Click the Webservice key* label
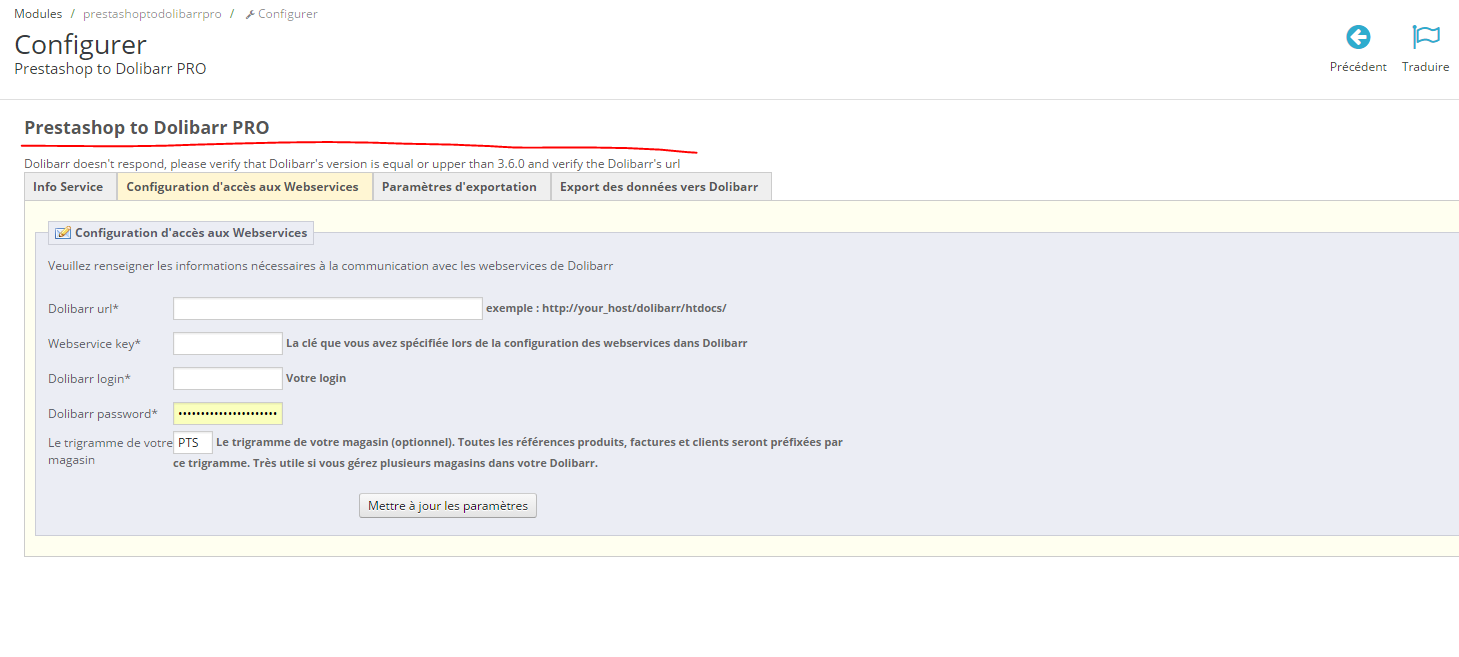The width and height of the screenshot is (1459, 657). pos(94,344)
